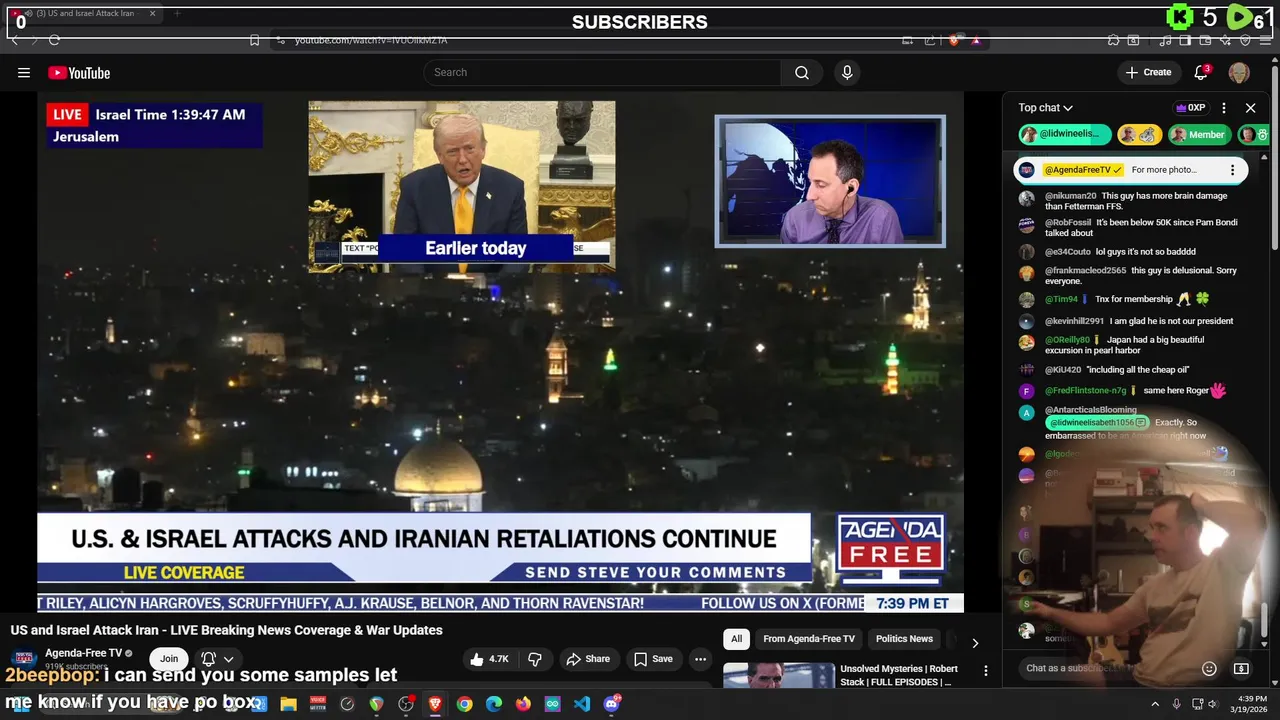Viewport: 1280px width, 720px height.
Task: Open File Explorer from the taskbar
Action: 288,704
